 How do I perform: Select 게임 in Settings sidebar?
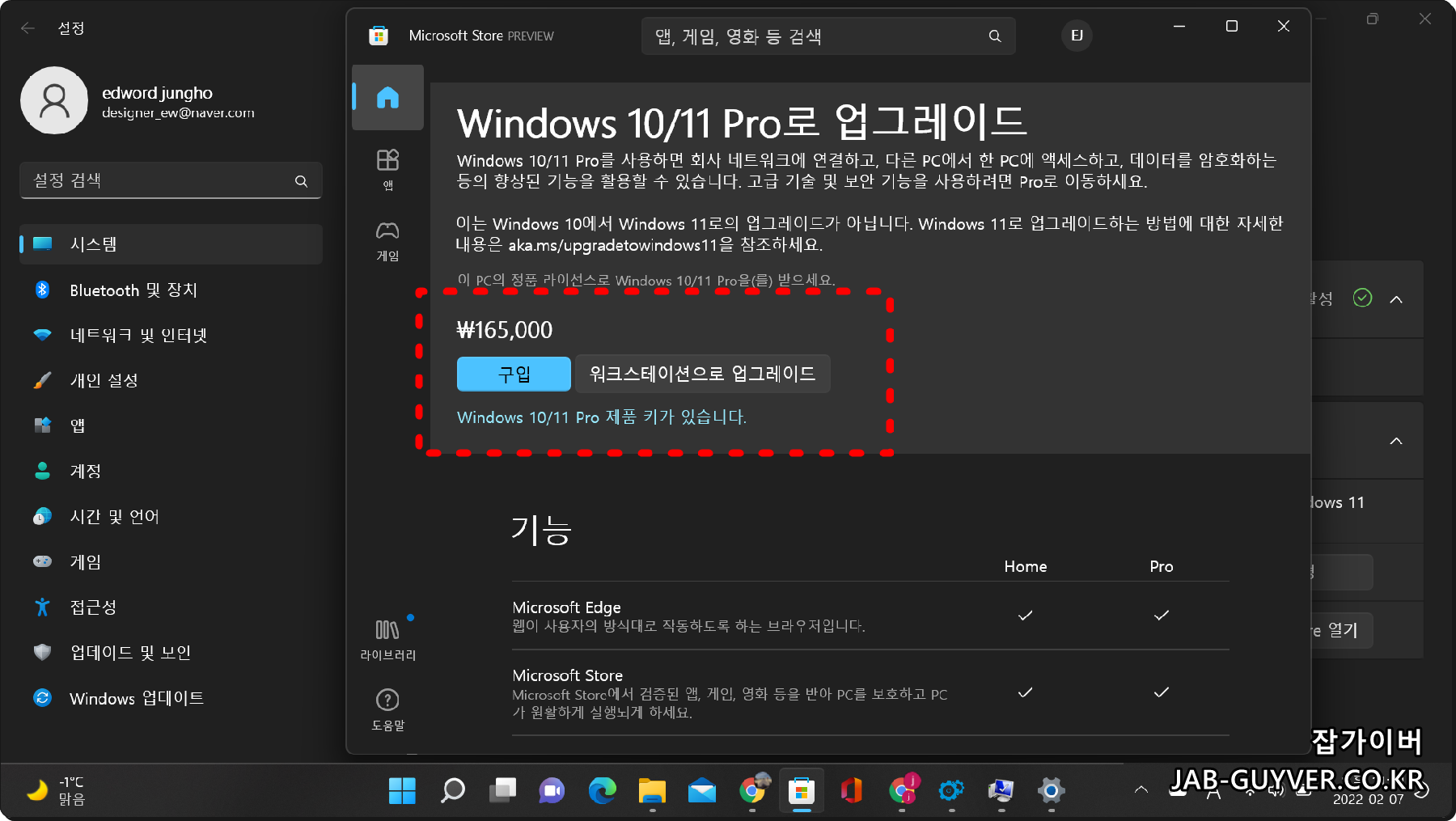(171, 561)
